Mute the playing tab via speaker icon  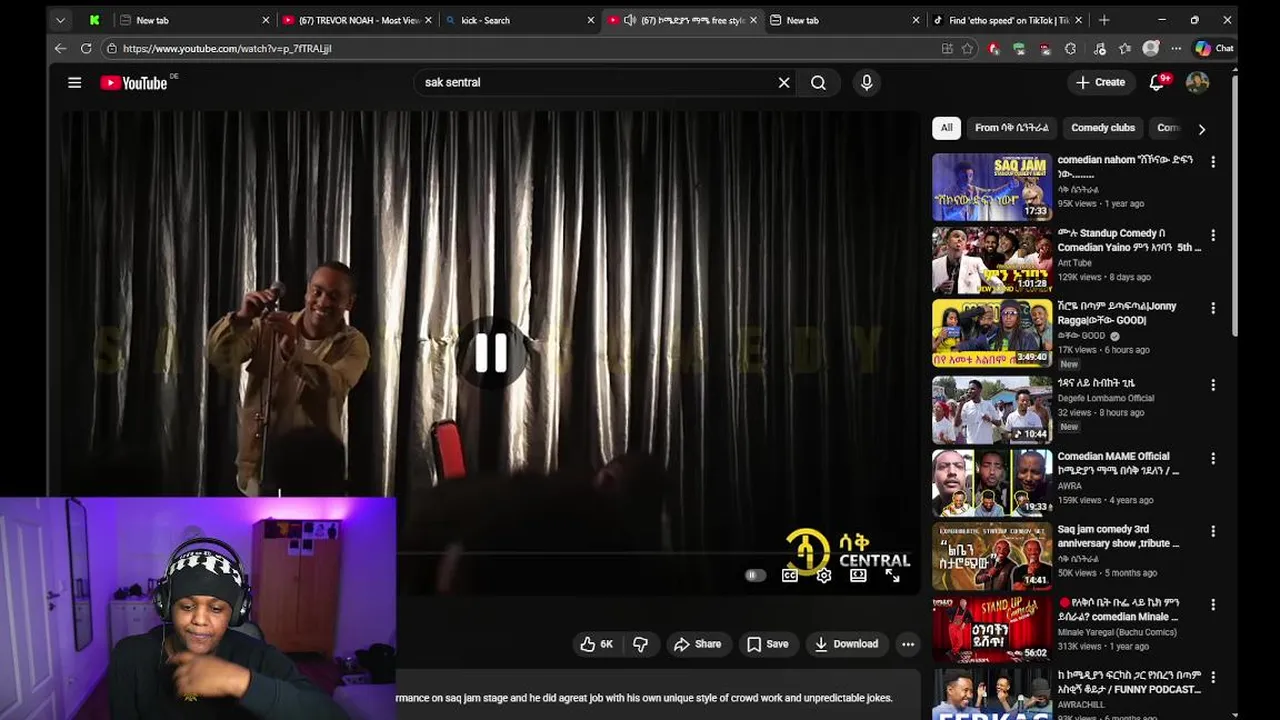[x=629, y=20]
